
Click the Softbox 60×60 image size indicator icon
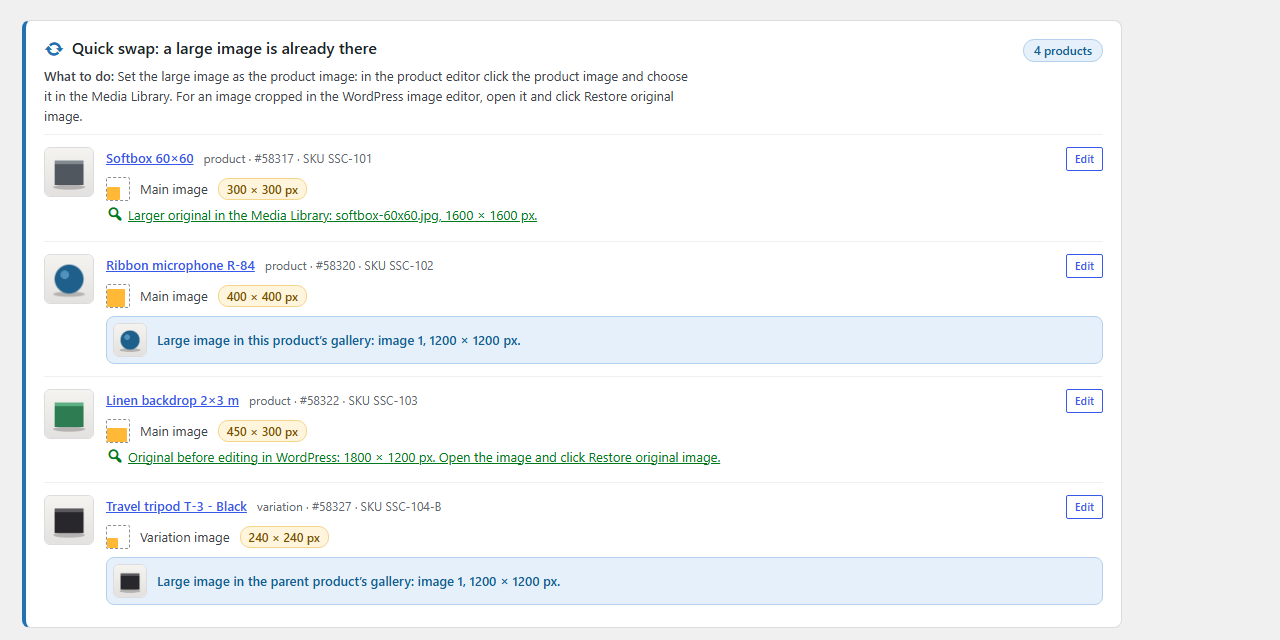point(118,189)
